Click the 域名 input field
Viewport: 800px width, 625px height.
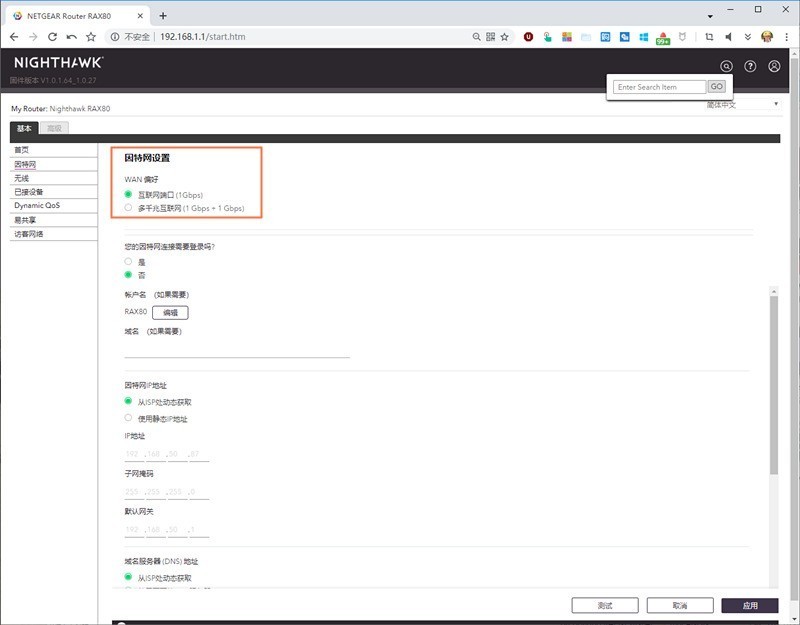[237, 350]
